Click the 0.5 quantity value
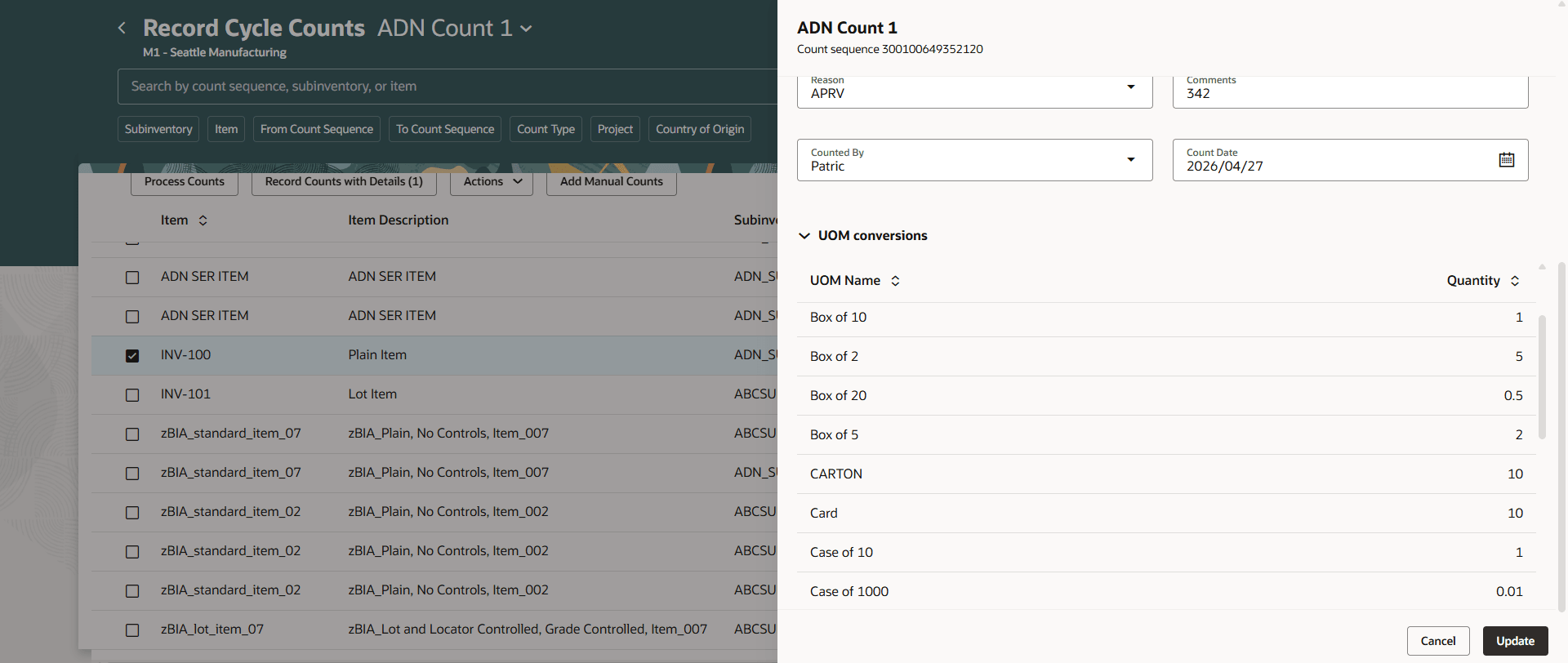 click(x=1513, y=396)
